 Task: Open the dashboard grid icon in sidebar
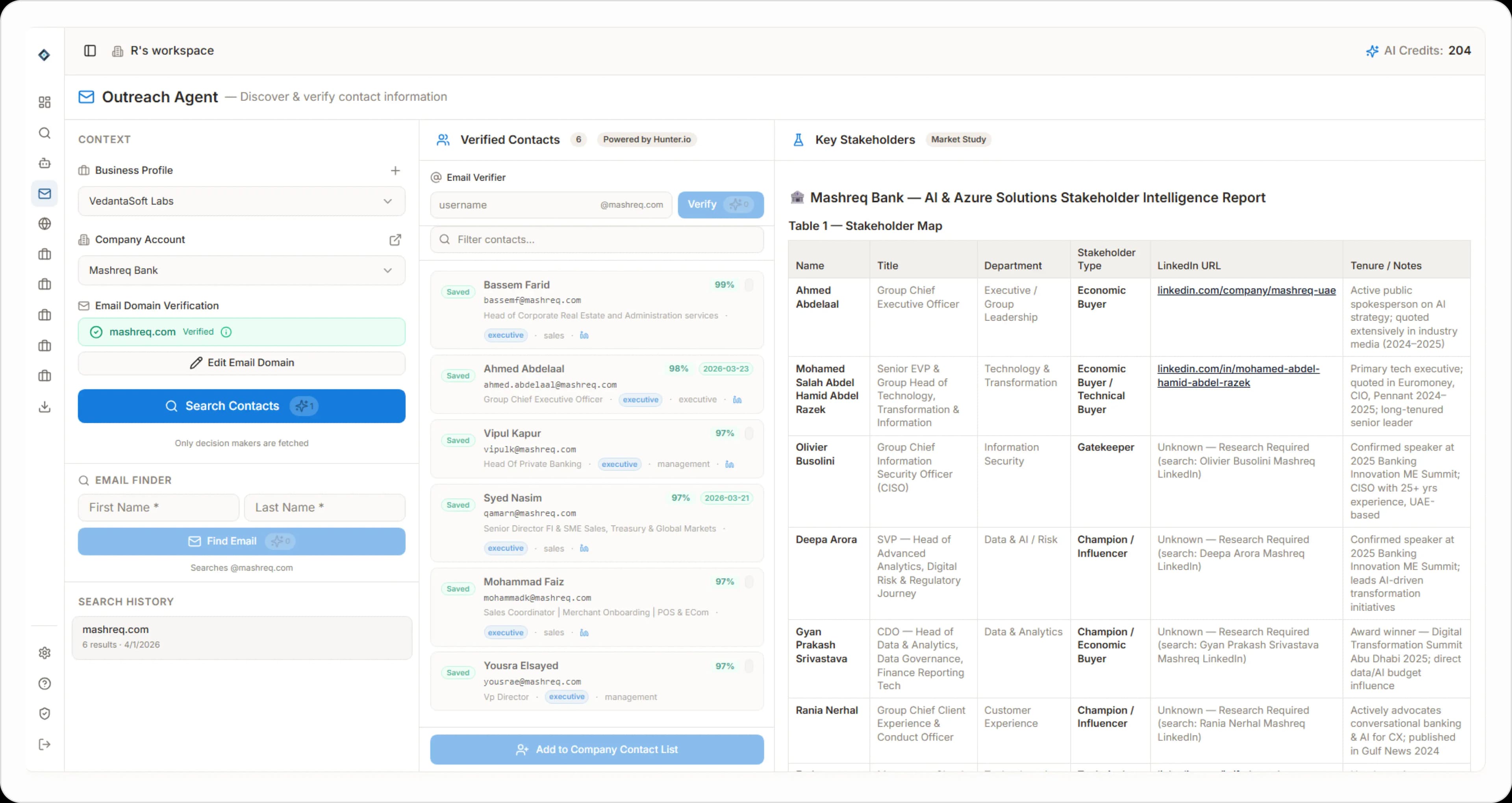[x=44, y=102]
